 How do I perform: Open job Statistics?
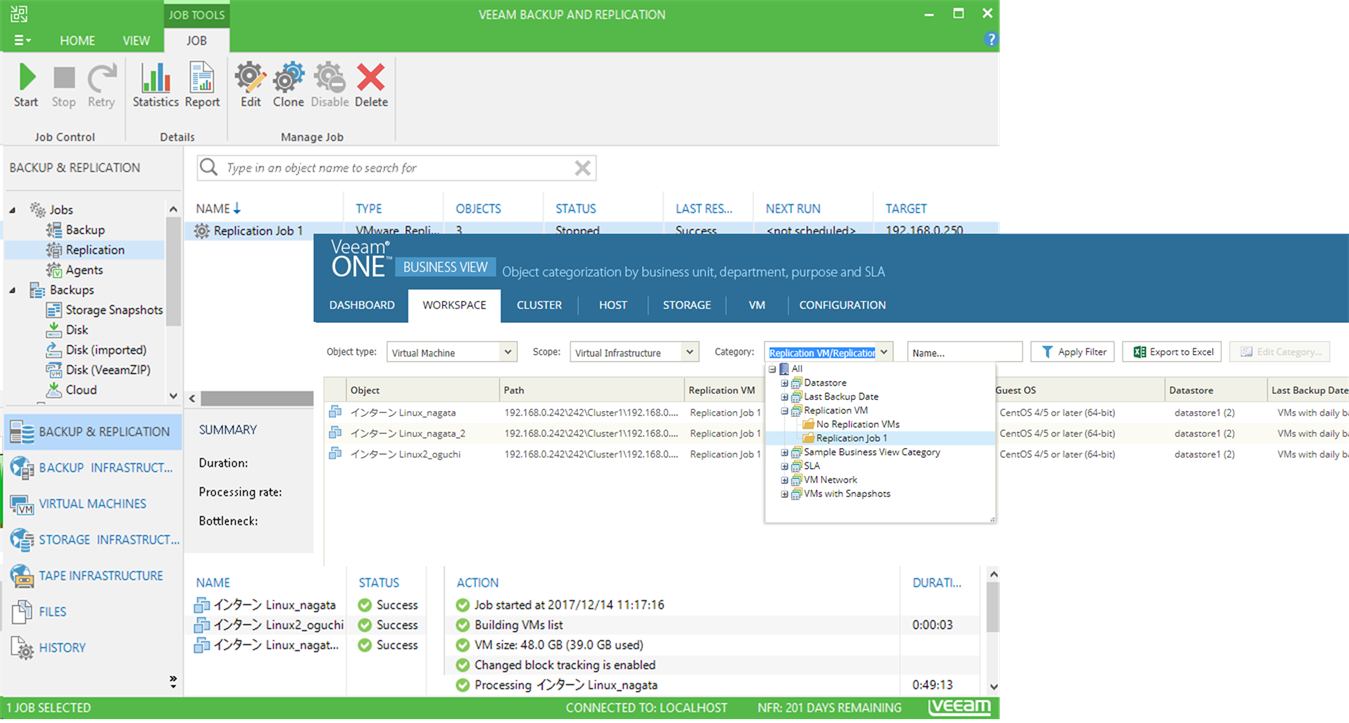[155, 85]
